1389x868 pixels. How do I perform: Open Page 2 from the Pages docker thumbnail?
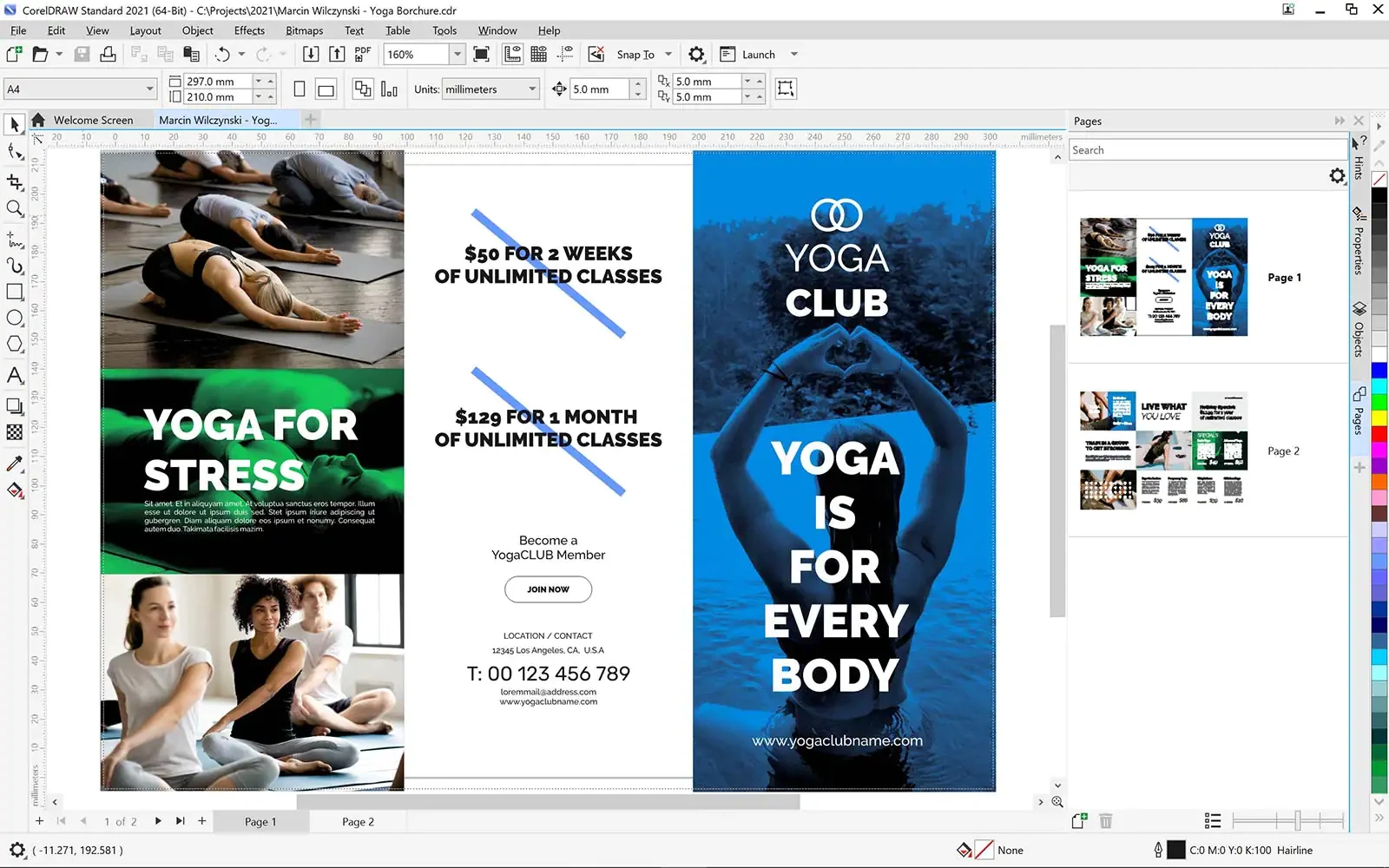pos(1163,450)
